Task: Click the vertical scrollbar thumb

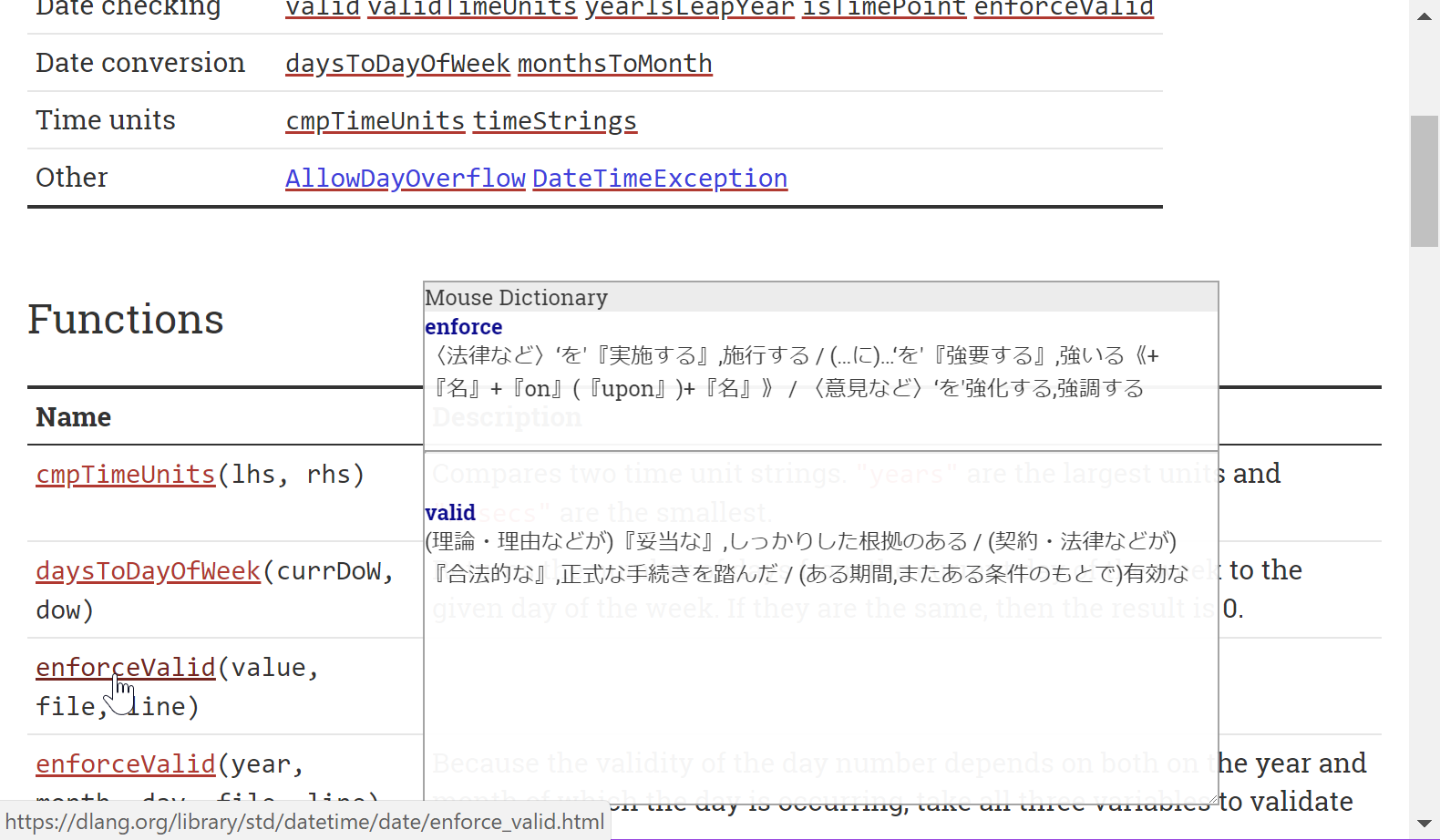Action: [1425, 181]
